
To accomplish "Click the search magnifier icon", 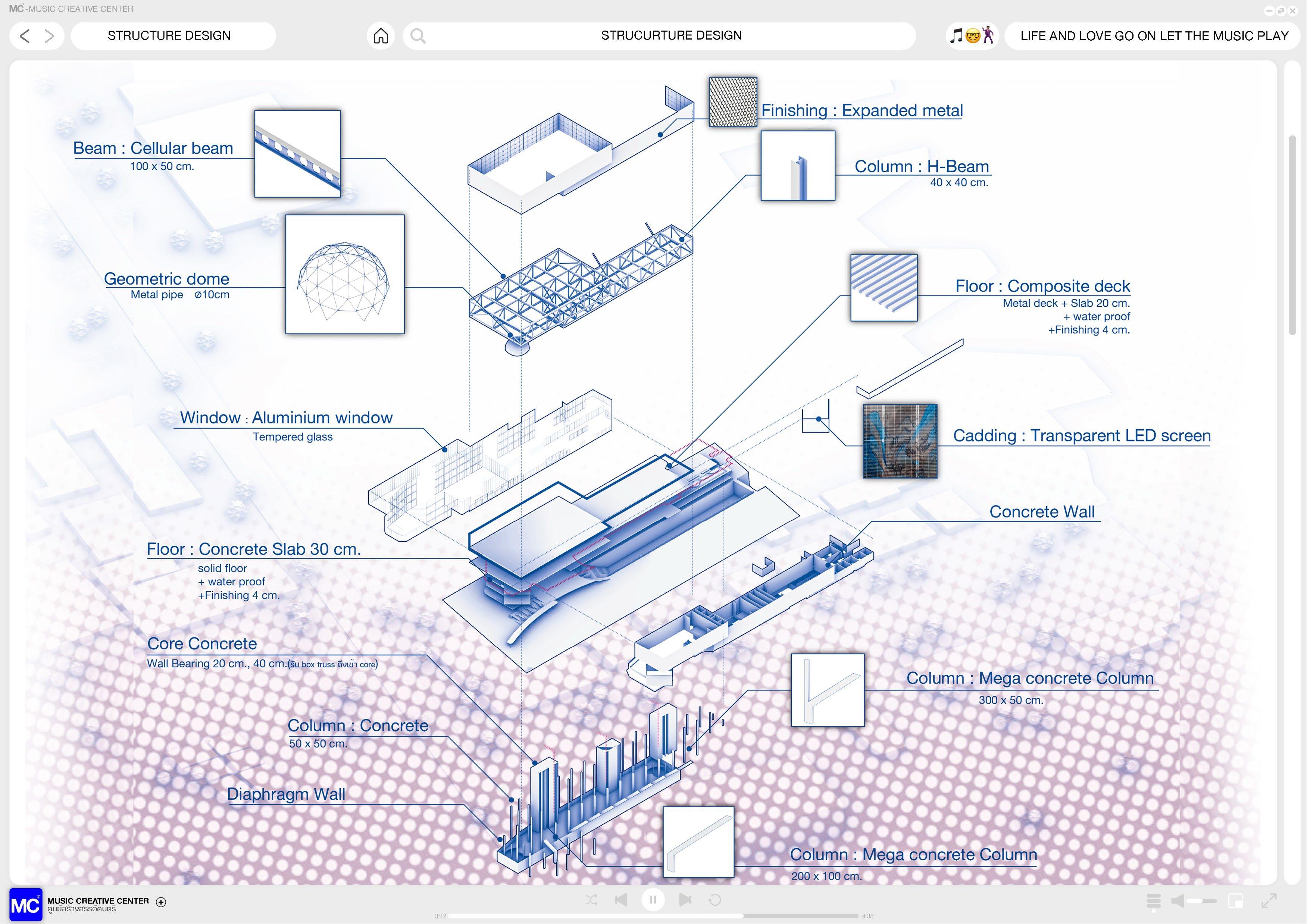I will [x=418, y=36].
